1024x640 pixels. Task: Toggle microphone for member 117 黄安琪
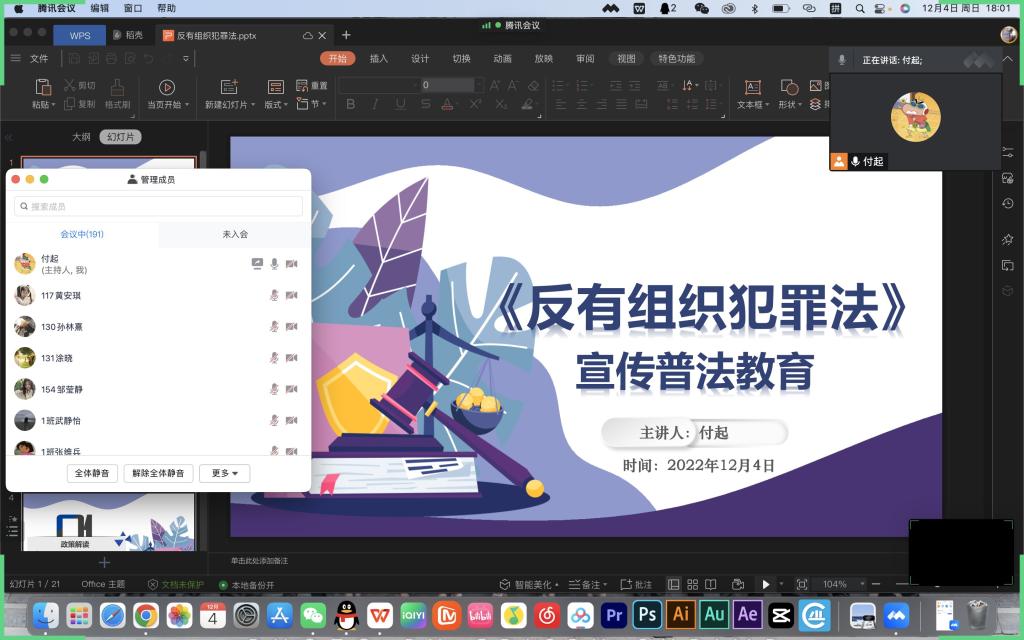point(274,295)
